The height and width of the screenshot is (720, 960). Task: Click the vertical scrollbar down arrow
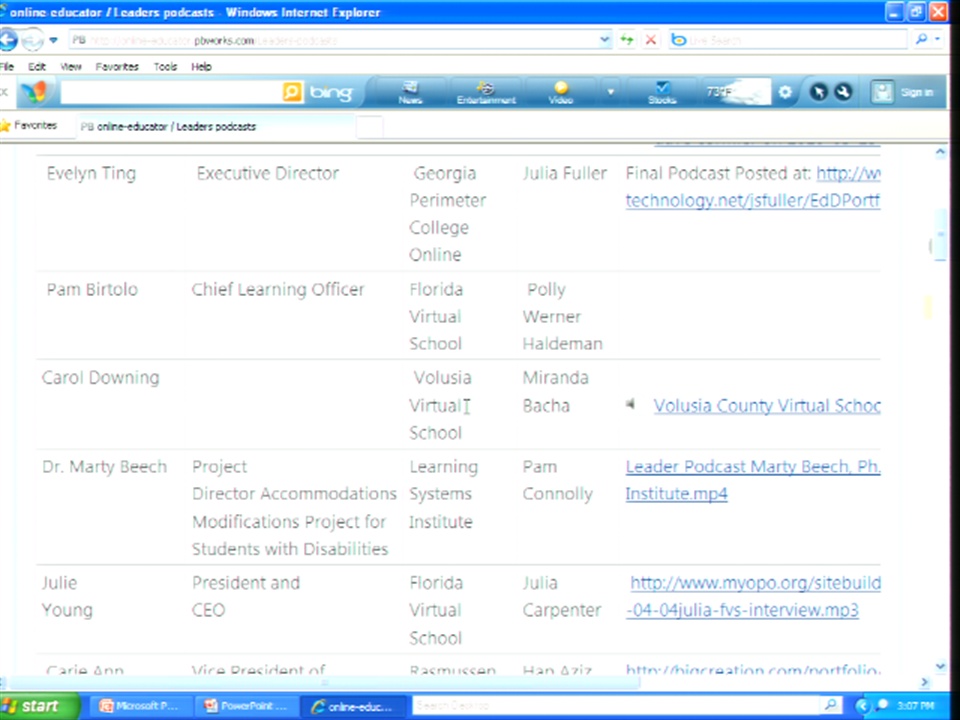coord(940,666)
